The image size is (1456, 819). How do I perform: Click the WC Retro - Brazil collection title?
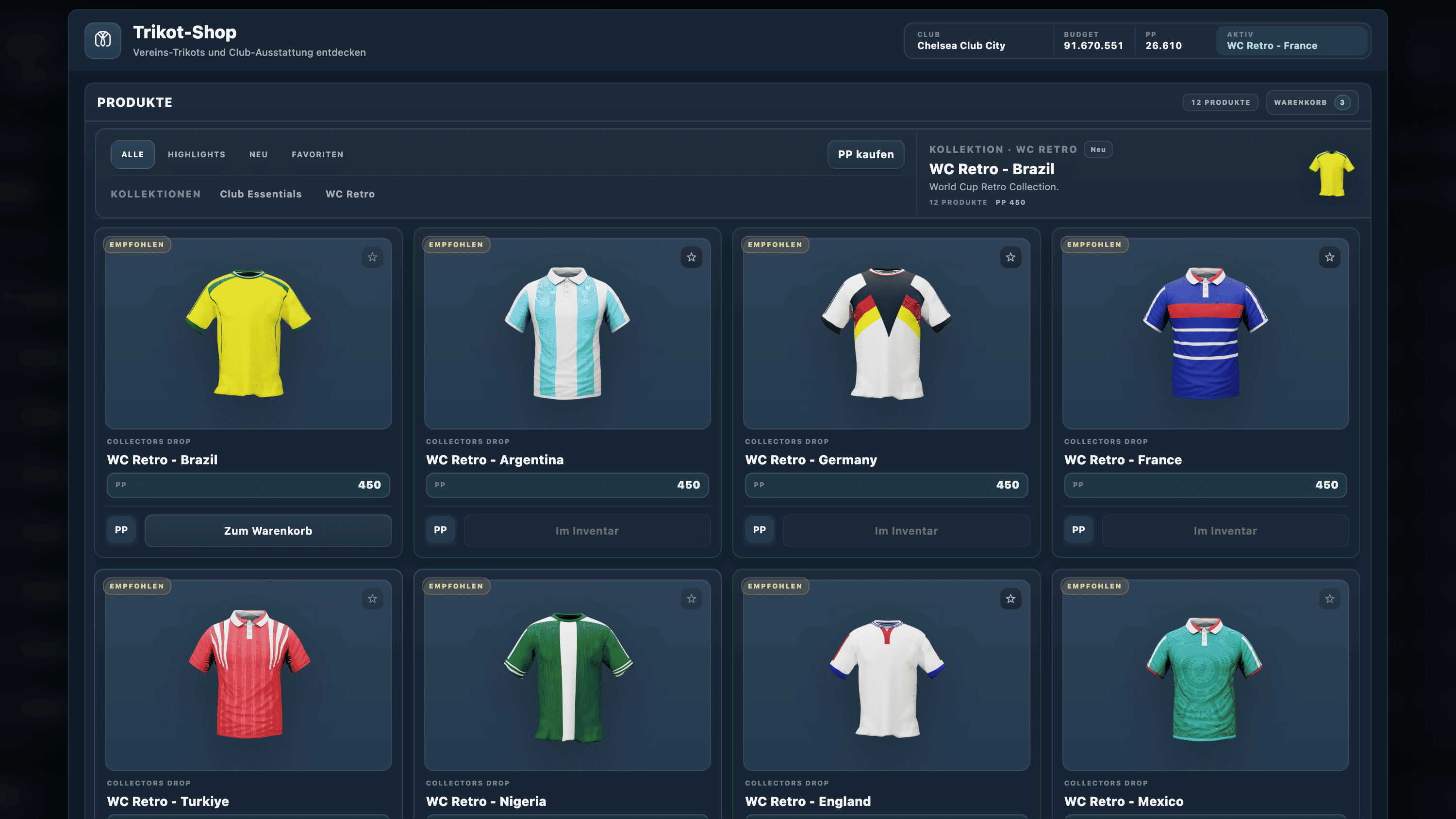992,169
